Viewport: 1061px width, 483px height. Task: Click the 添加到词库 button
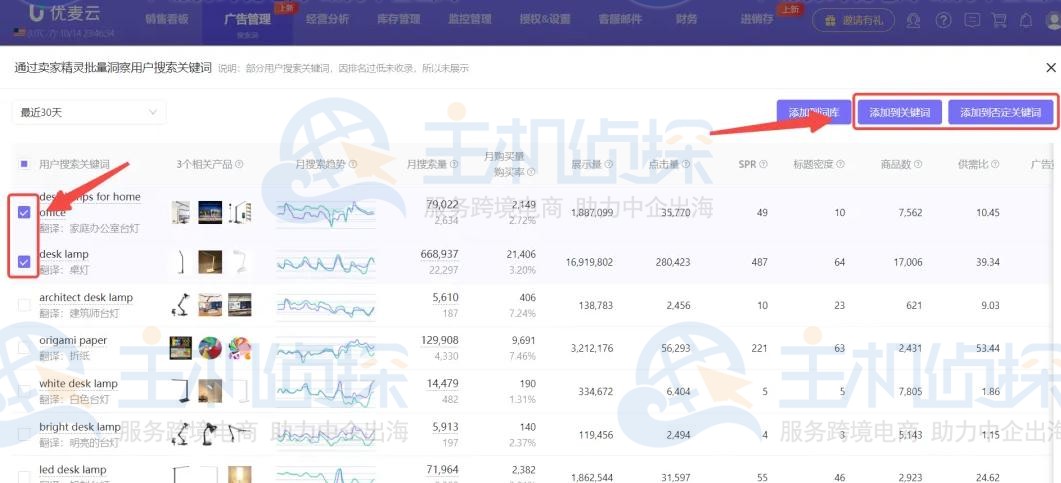pyautogui.click(x=813, y=112)
